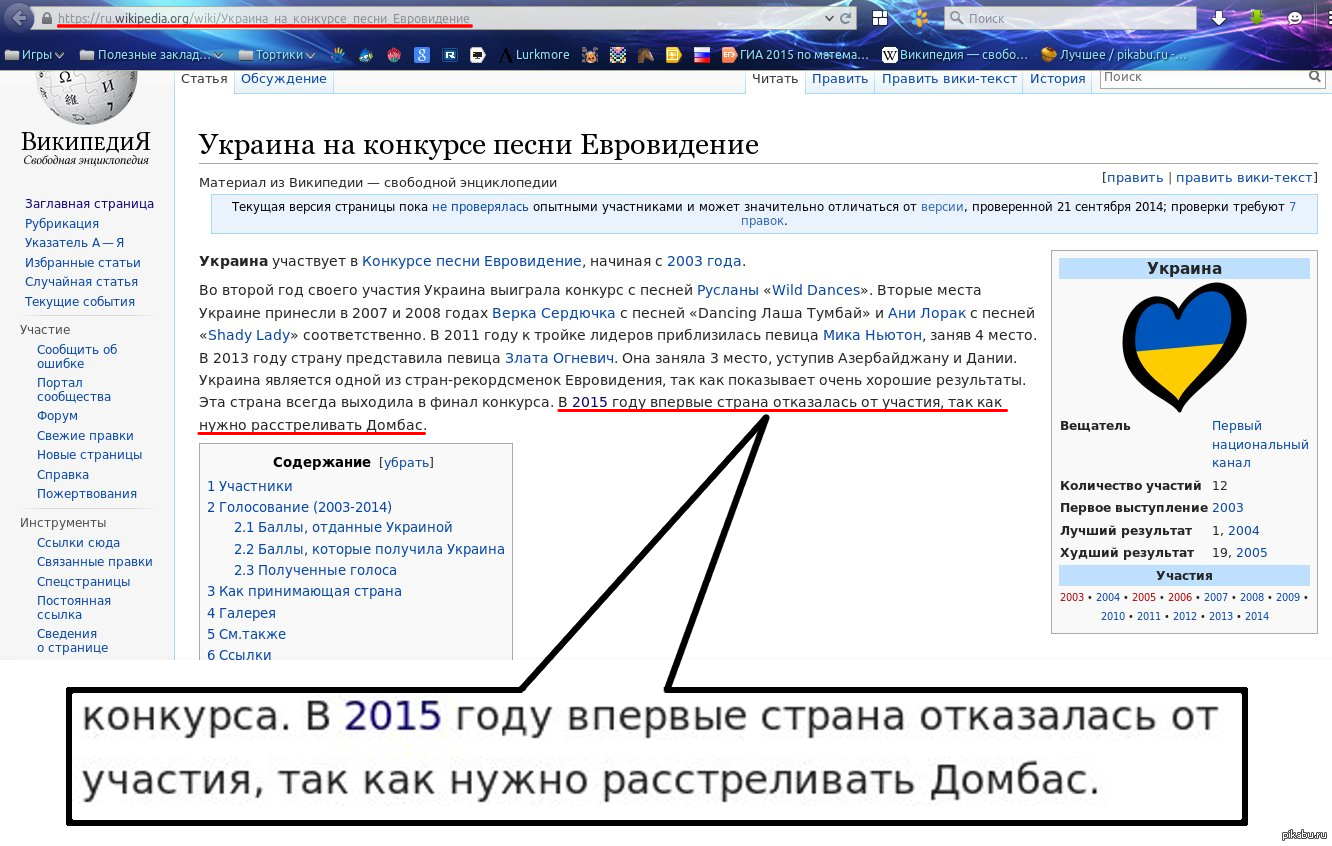1332x846 pixels.
Task: Reload the page with the refresh icon
Action: pyautogui.click(x=845, y=18)
